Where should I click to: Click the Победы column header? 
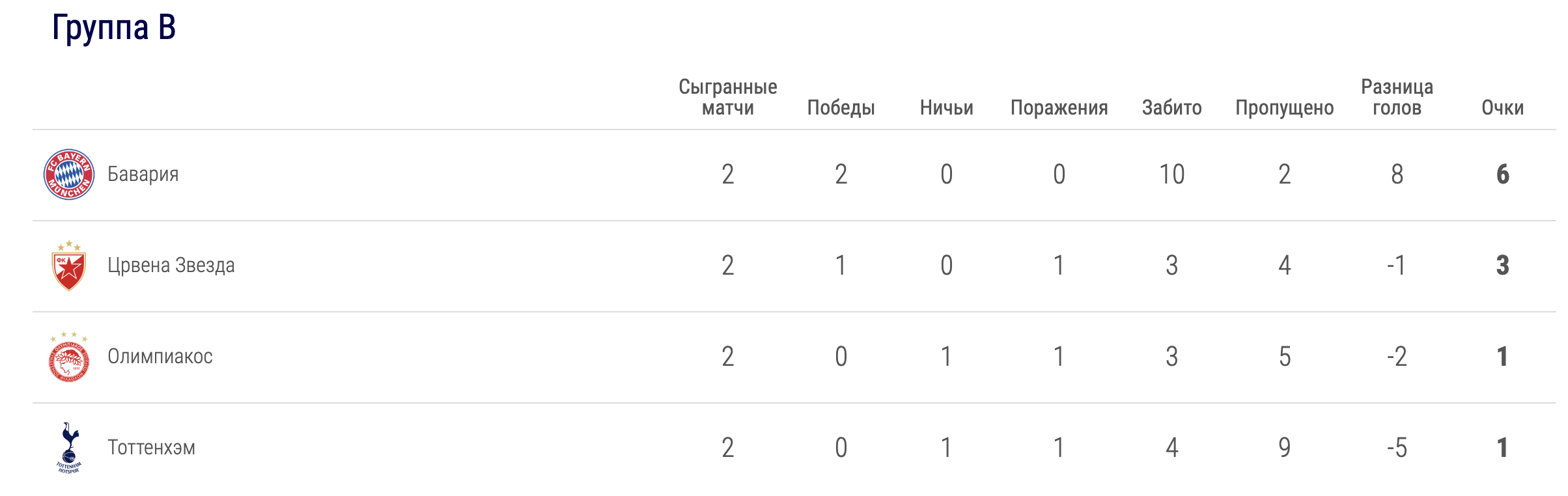pyautogui.click(x=841, y=107)
